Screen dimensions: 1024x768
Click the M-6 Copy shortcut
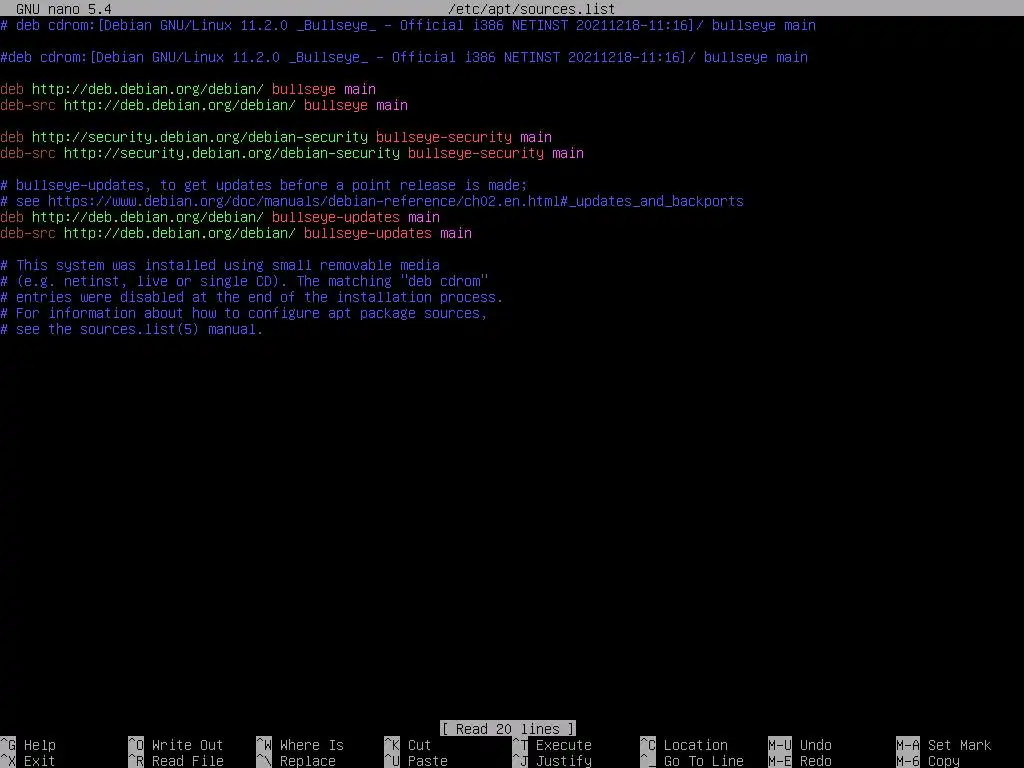pyautogui.click(x=928, y=761)
